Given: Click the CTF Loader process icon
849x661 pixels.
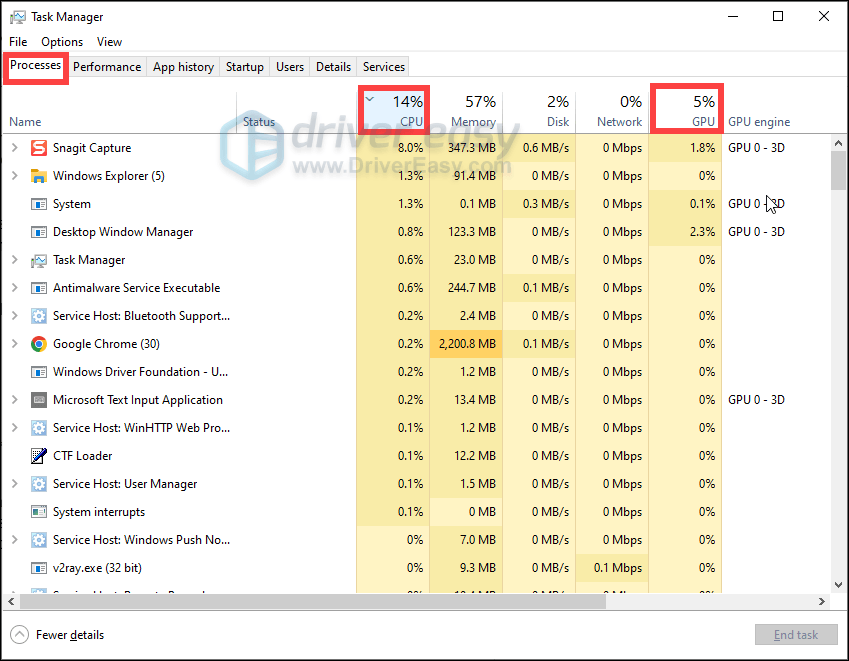Looking at the screenshot, I should (38, 455).
